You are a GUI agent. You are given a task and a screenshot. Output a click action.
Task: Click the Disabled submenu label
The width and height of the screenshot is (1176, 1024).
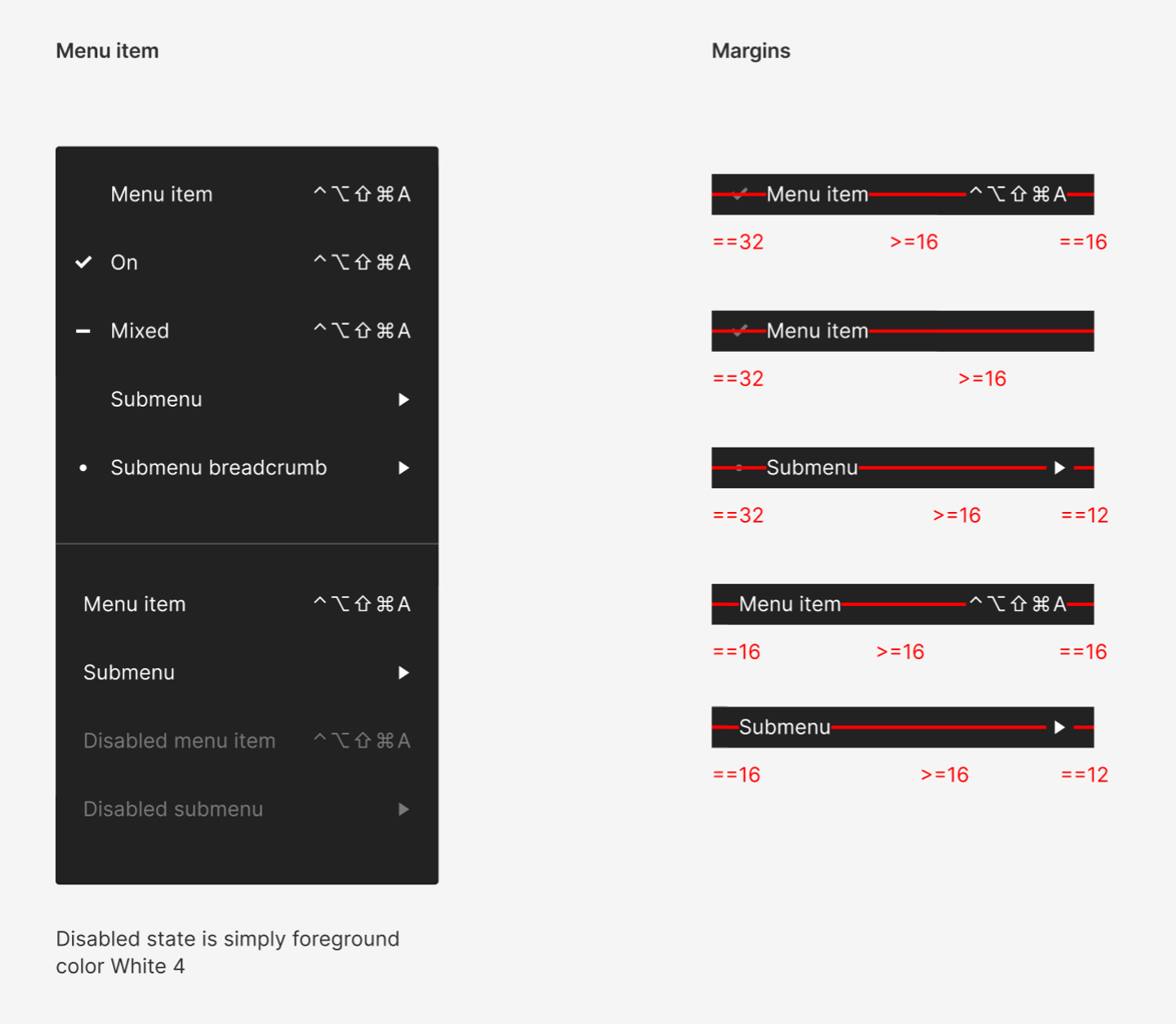point(173,809)
